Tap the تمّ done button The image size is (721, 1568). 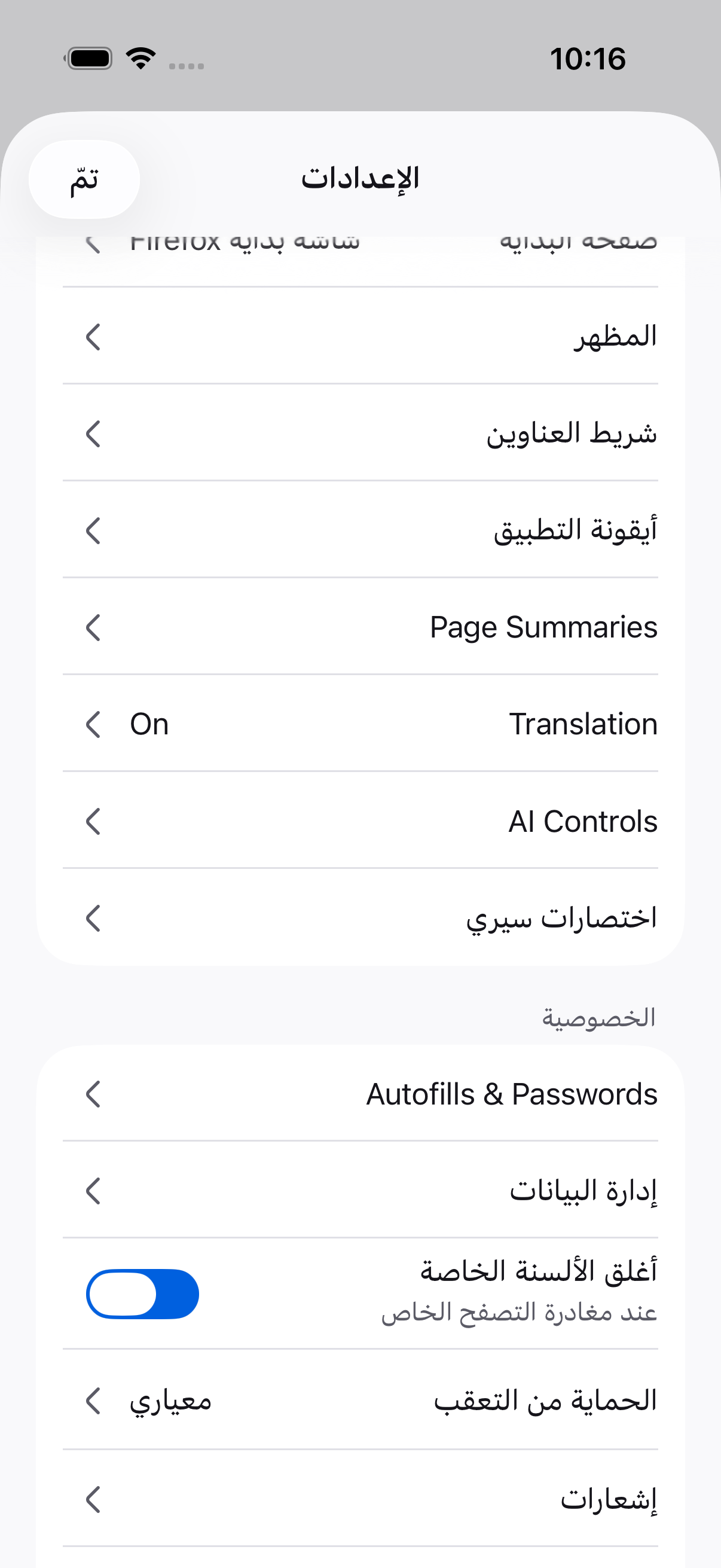click(84, 179)
